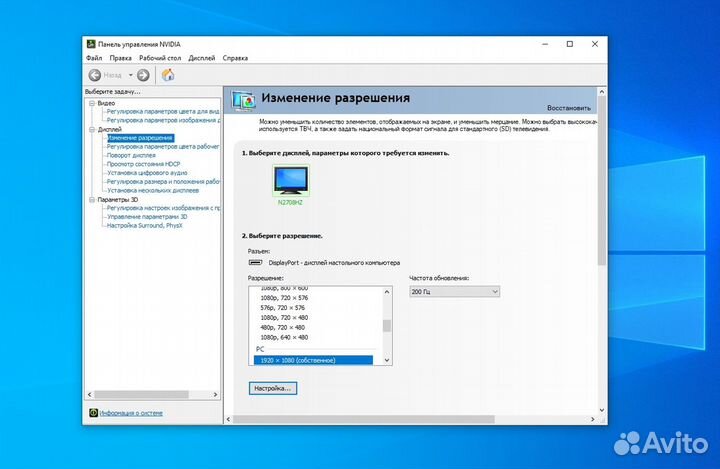Open the Рабочий стол menu

pyautogui.click(x=160, y=58)
